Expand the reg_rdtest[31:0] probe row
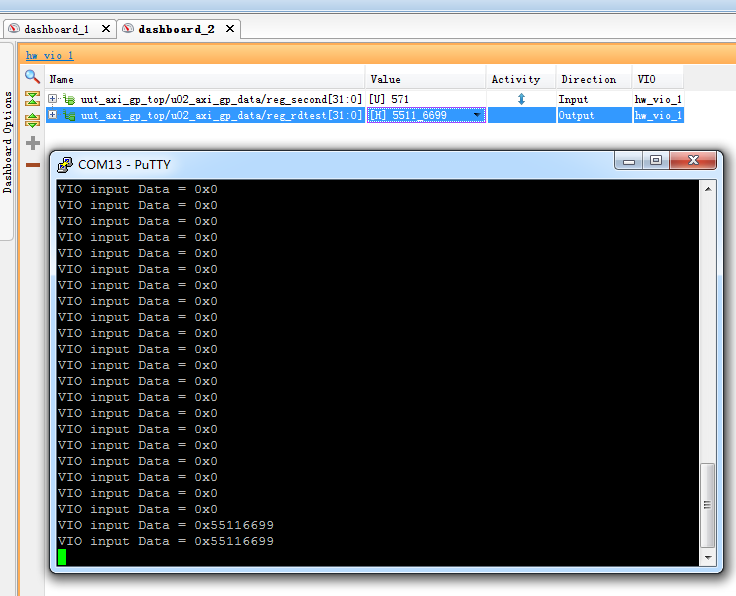Image resolution: width=736 pixels, height=596 pixels. click(x=53, y=115)
